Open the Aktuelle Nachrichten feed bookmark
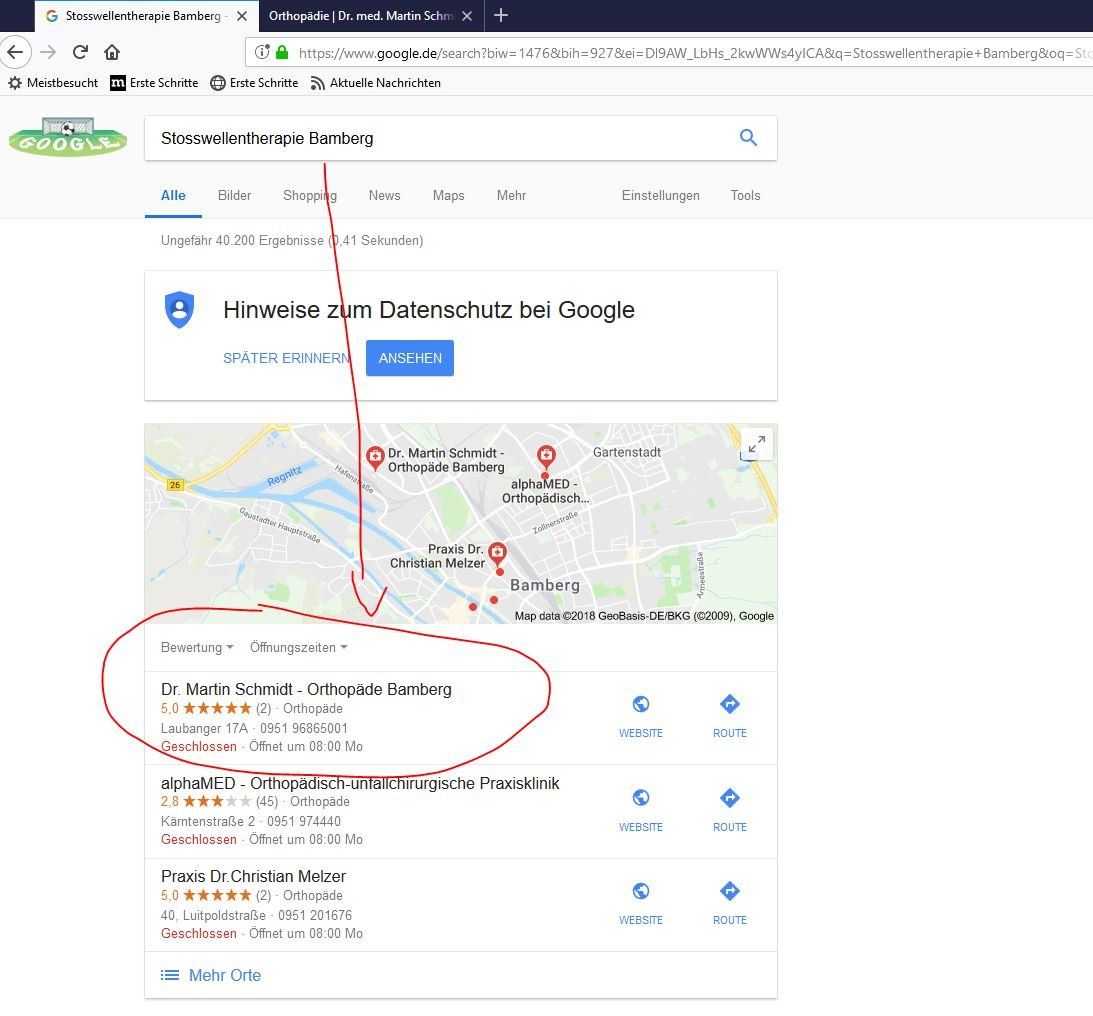 (376, 83)
